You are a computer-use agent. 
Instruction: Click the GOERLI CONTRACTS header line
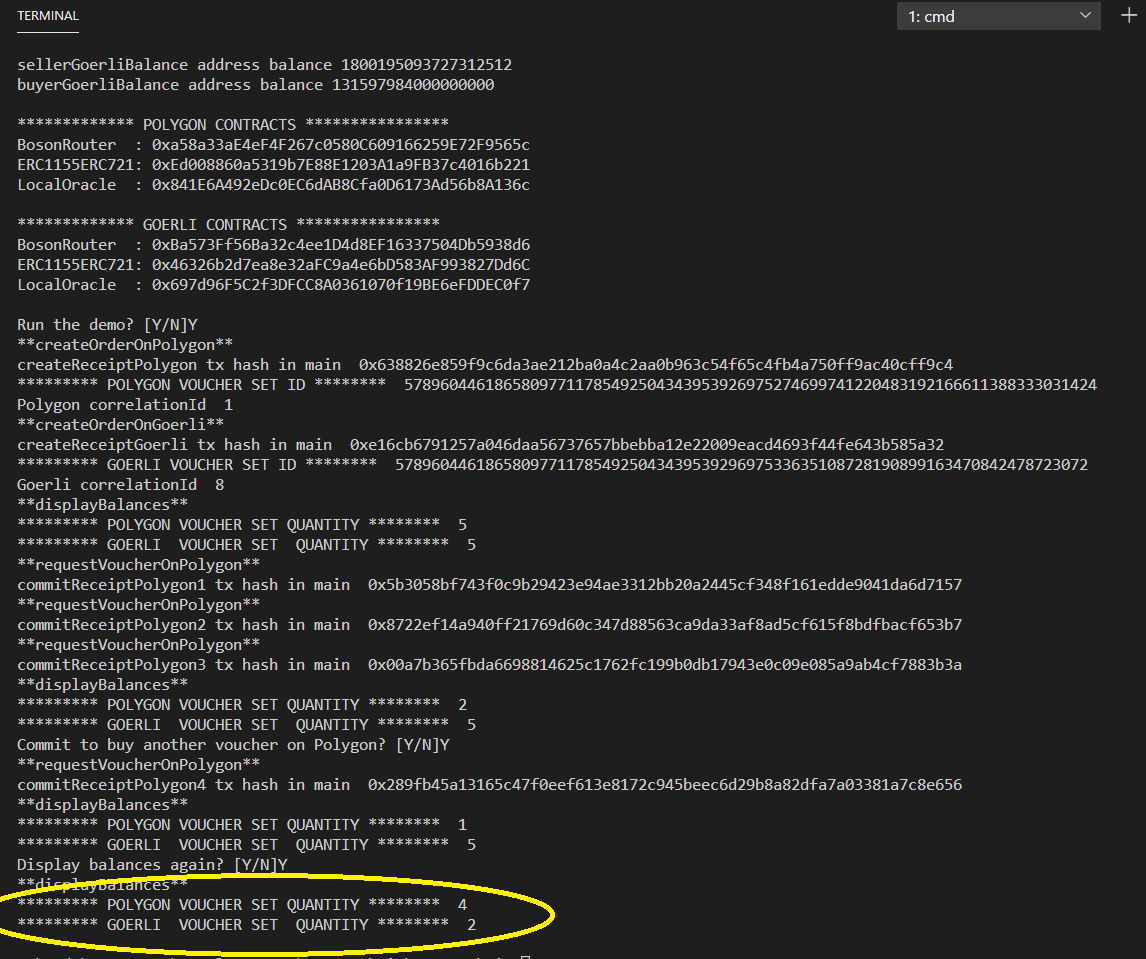click(x=228, y=224)
